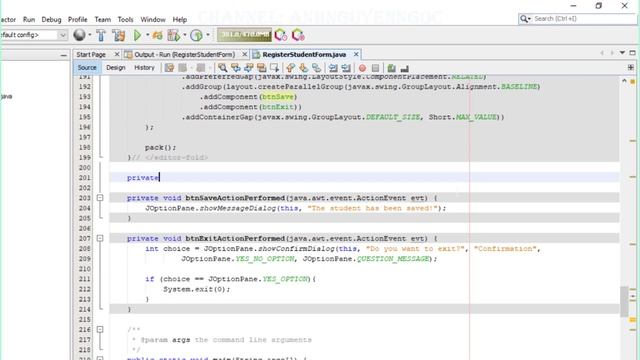
Task: Click second profiler icon beside memory bar
Action: coord(298,36)
